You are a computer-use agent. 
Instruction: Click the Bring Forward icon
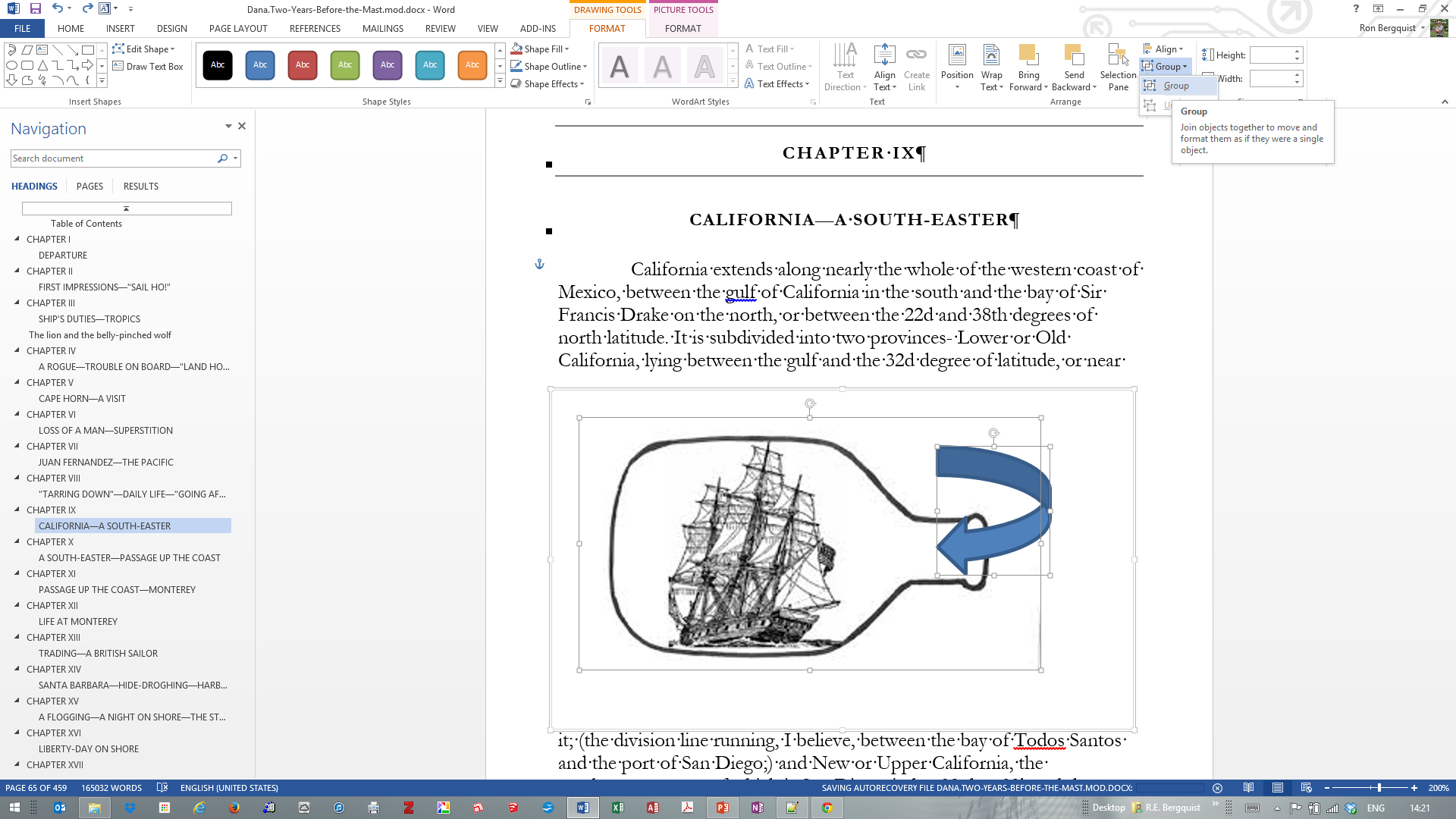click(x=1028, y=56)
